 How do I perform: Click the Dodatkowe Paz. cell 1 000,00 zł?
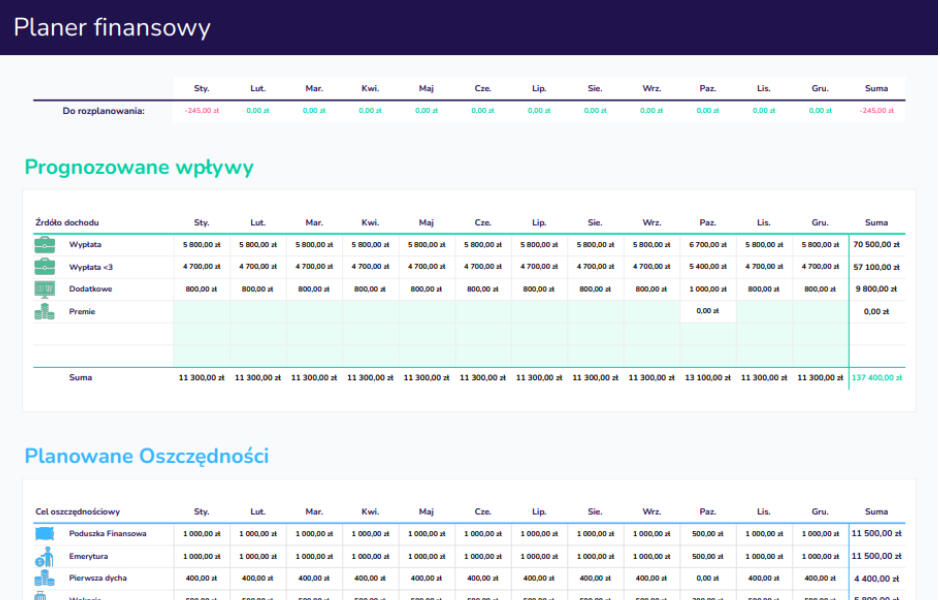click(708, 289)
